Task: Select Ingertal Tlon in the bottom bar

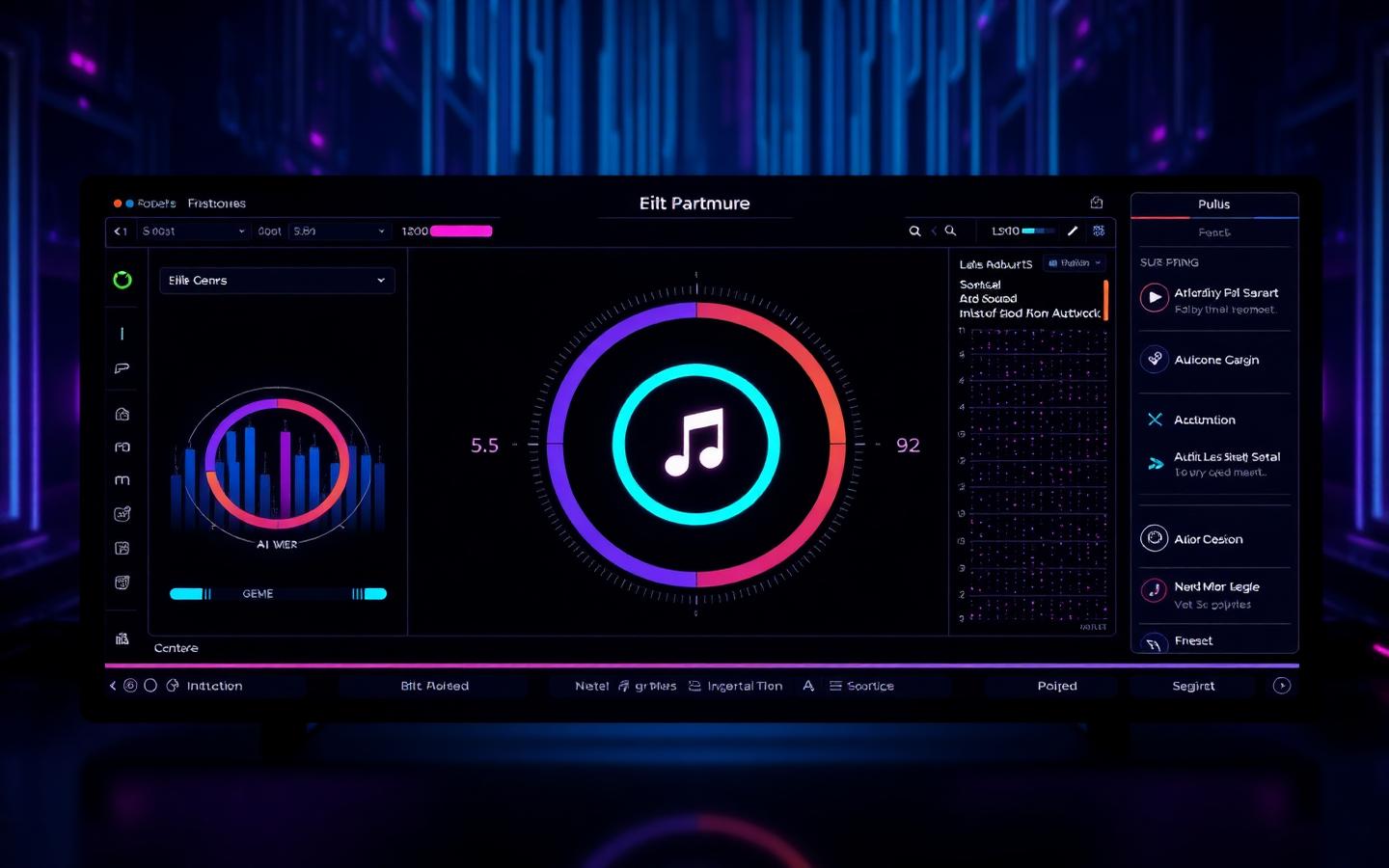Action: [x=745, y=686]
